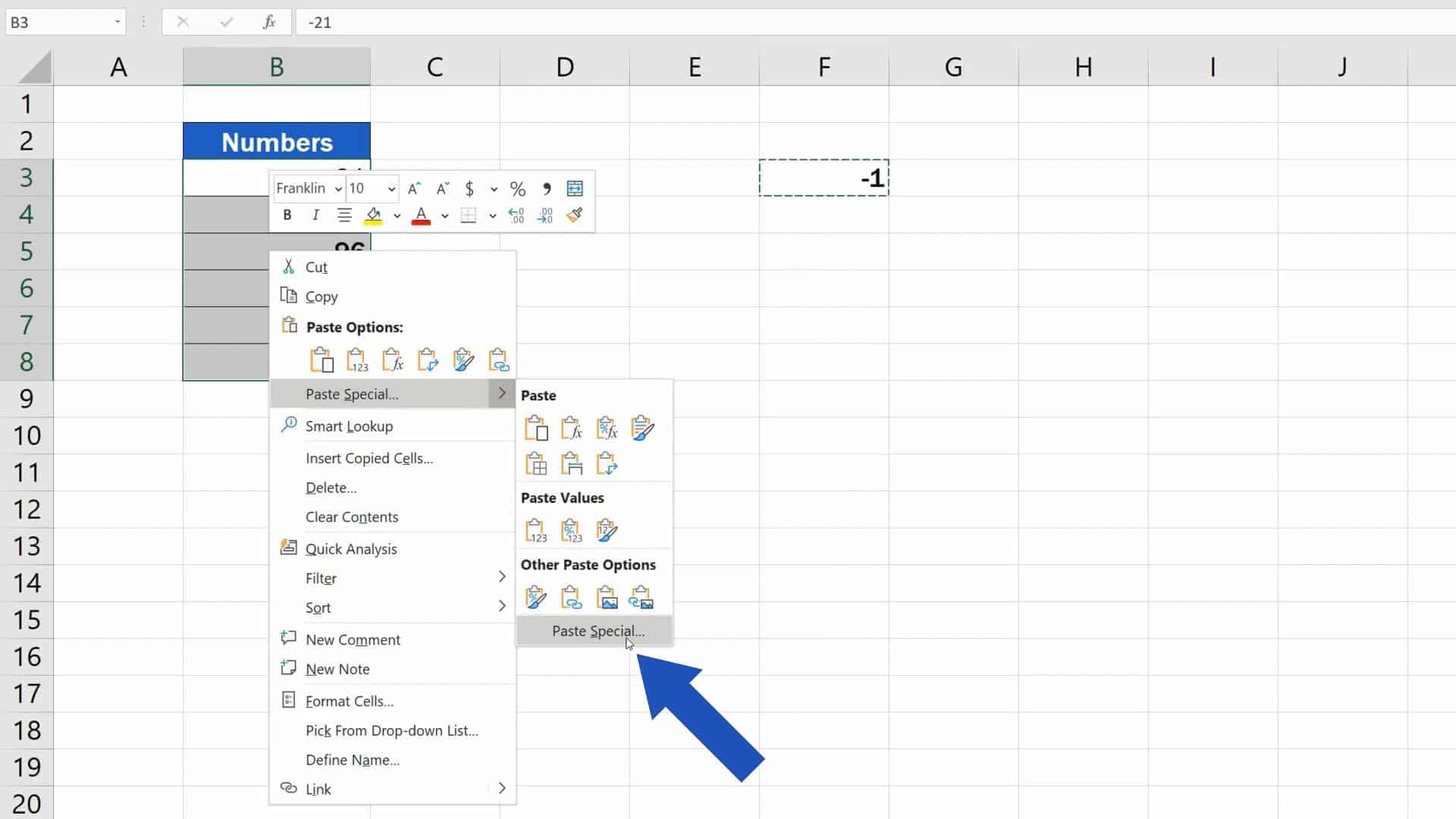Select Values & Source Formatting under Paste Values
Screen dimensions: 1456x819
click(x=607, y=531)
